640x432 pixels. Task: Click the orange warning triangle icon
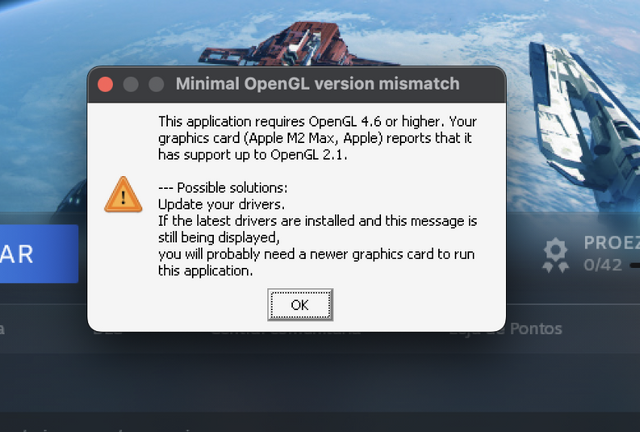[123, 195]
